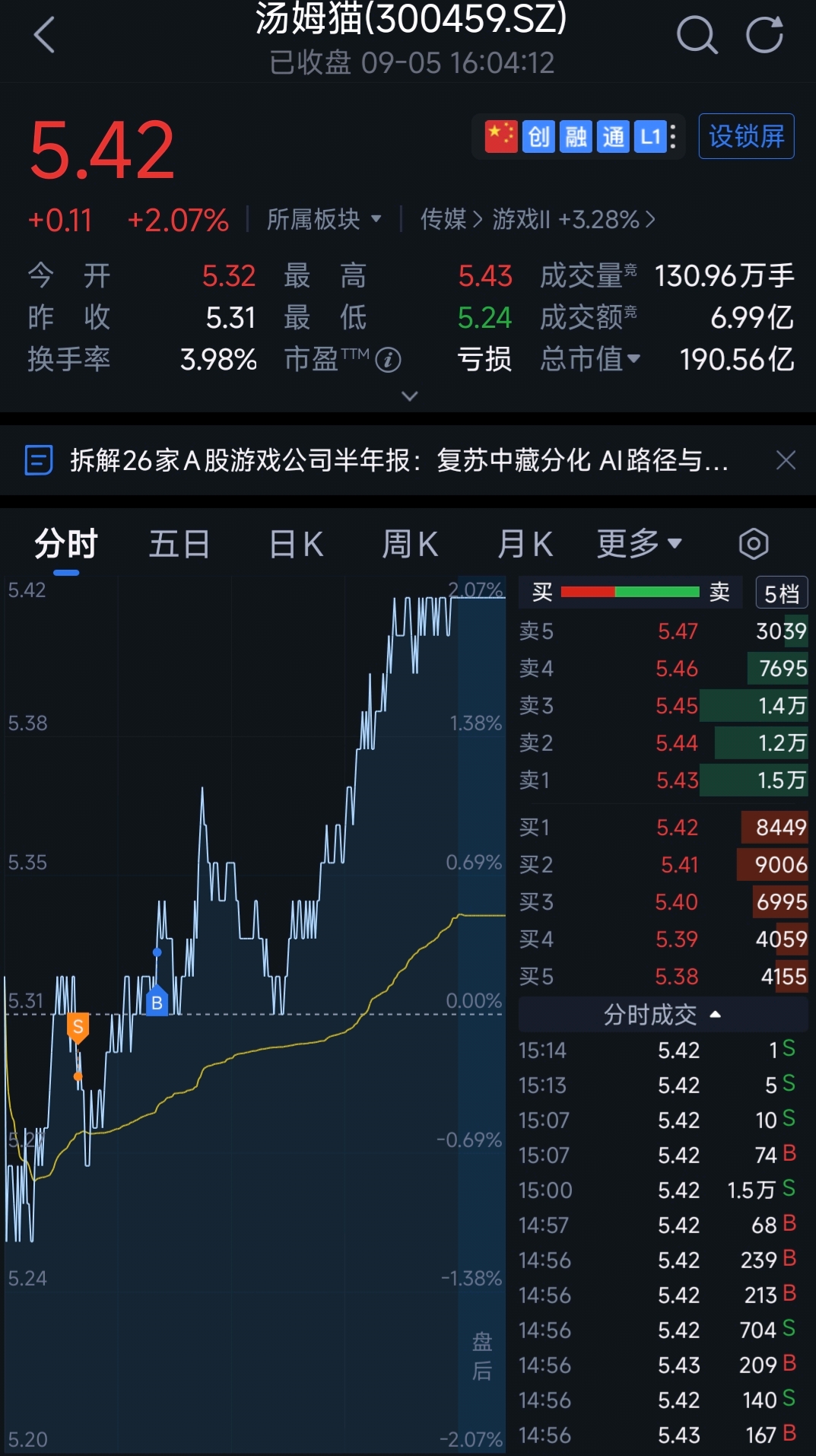Switch order book depth via 5档
The image size is (816, 1456).
(781, 593)
